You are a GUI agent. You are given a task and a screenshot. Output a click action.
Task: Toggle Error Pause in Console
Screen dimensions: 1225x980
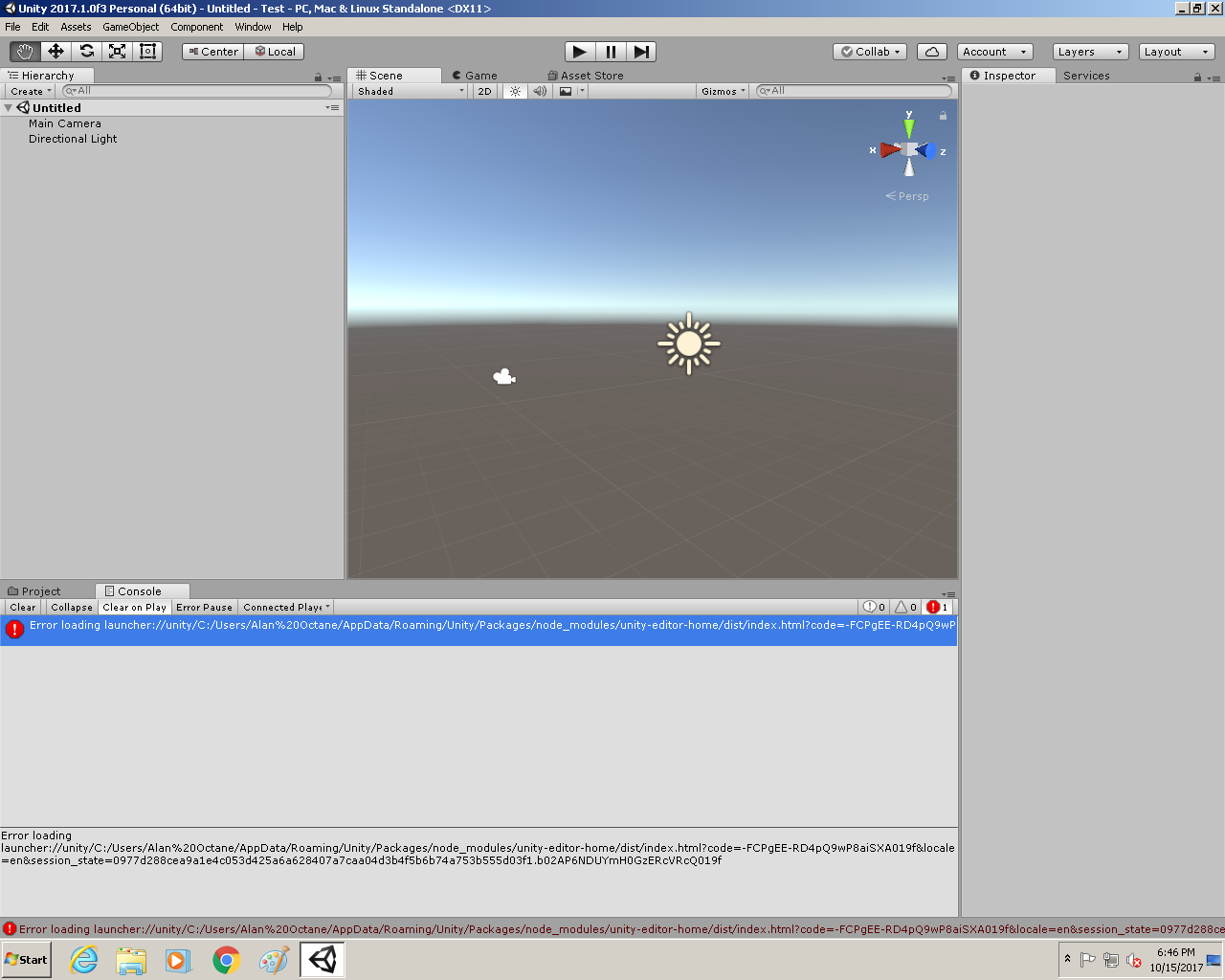[204, 607]
